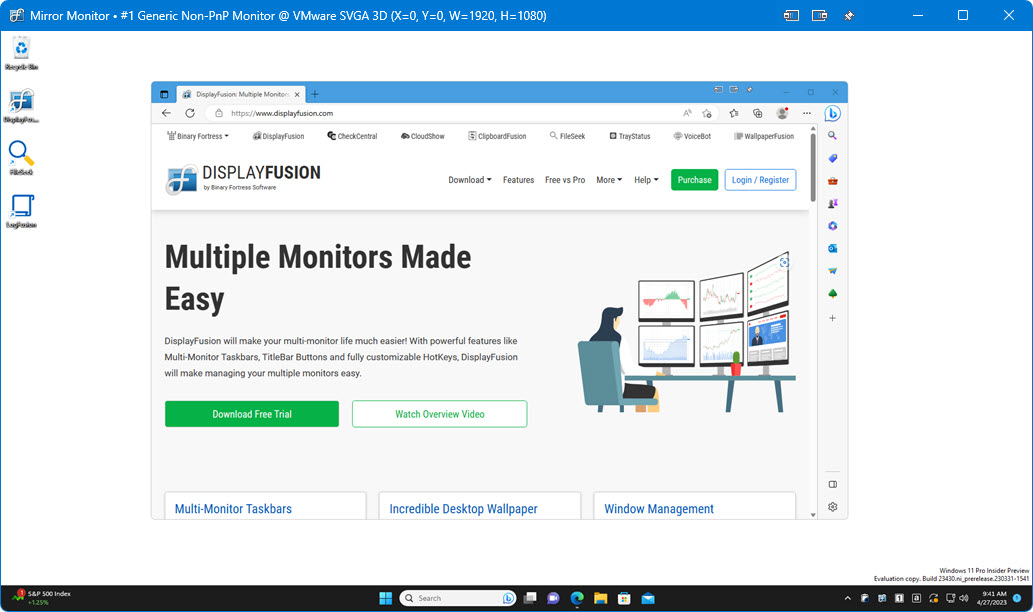
Task: Open the Recycle Bin desktop icon
Action: tap(22, 52)
